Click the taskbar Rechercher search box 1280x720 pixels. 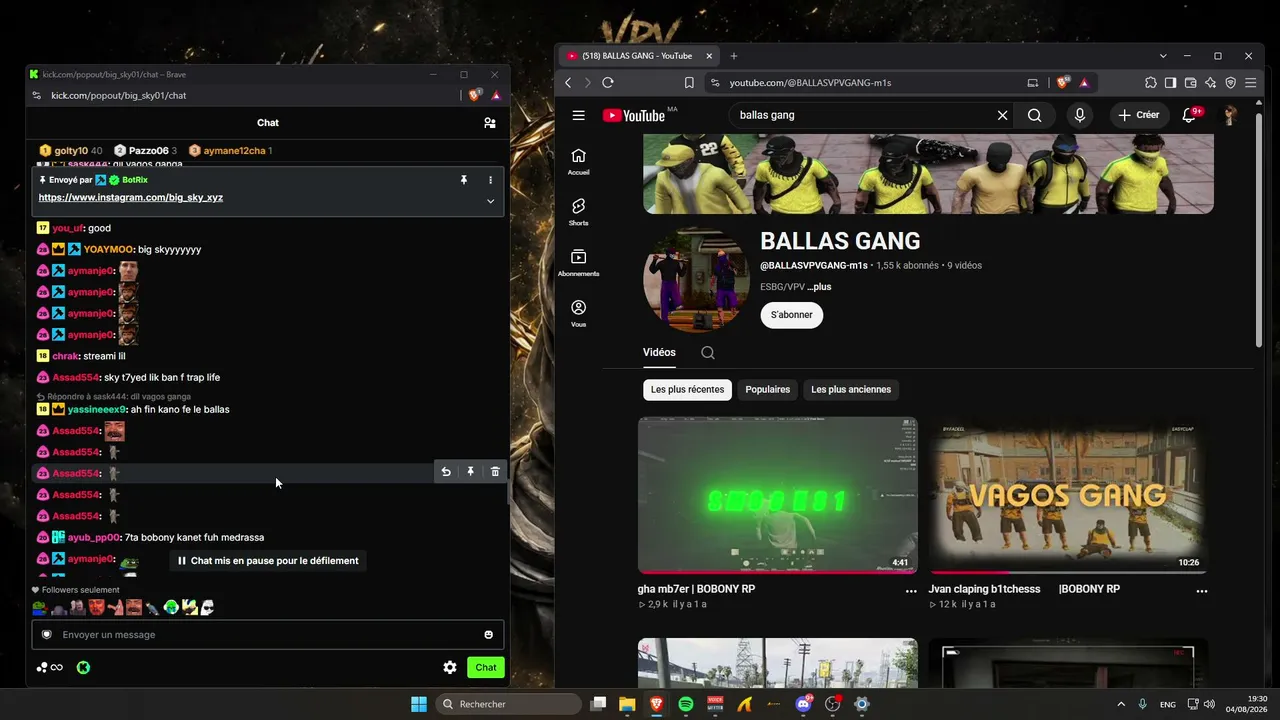[x=508, y=704]
